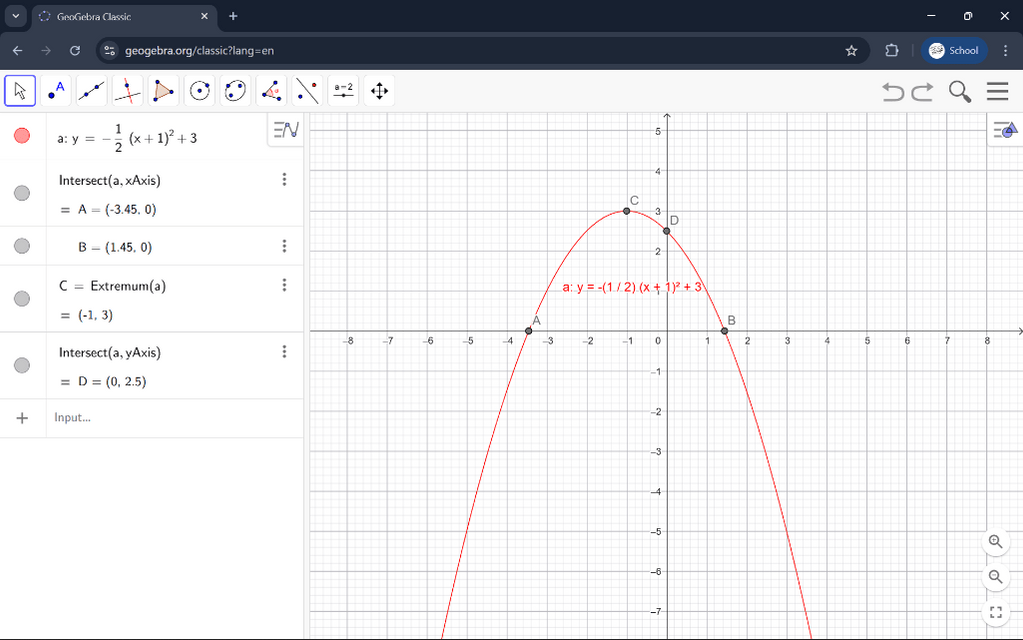Zoom in on the graphics view

[x=995, y=541]
